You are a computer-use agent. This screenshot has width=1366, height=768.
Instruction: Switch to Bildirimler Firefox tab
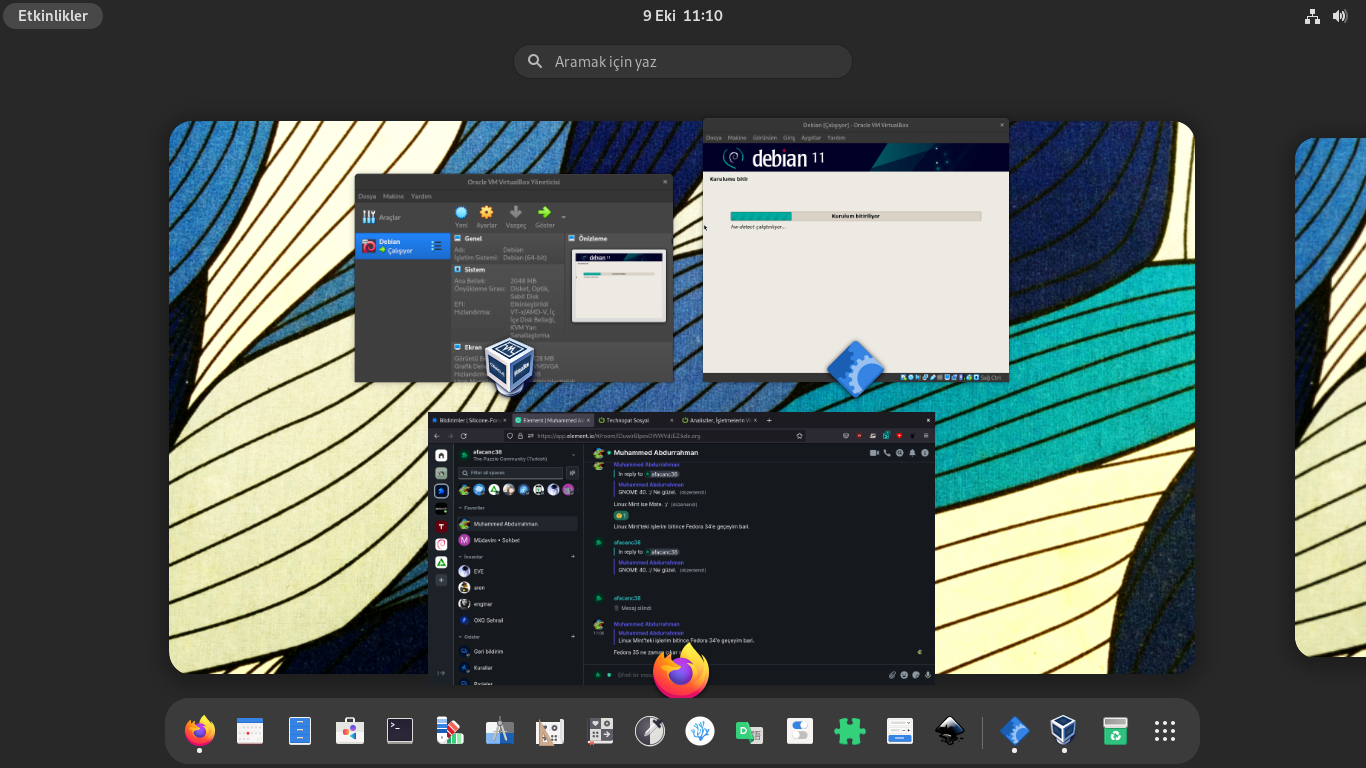(469, 421)
